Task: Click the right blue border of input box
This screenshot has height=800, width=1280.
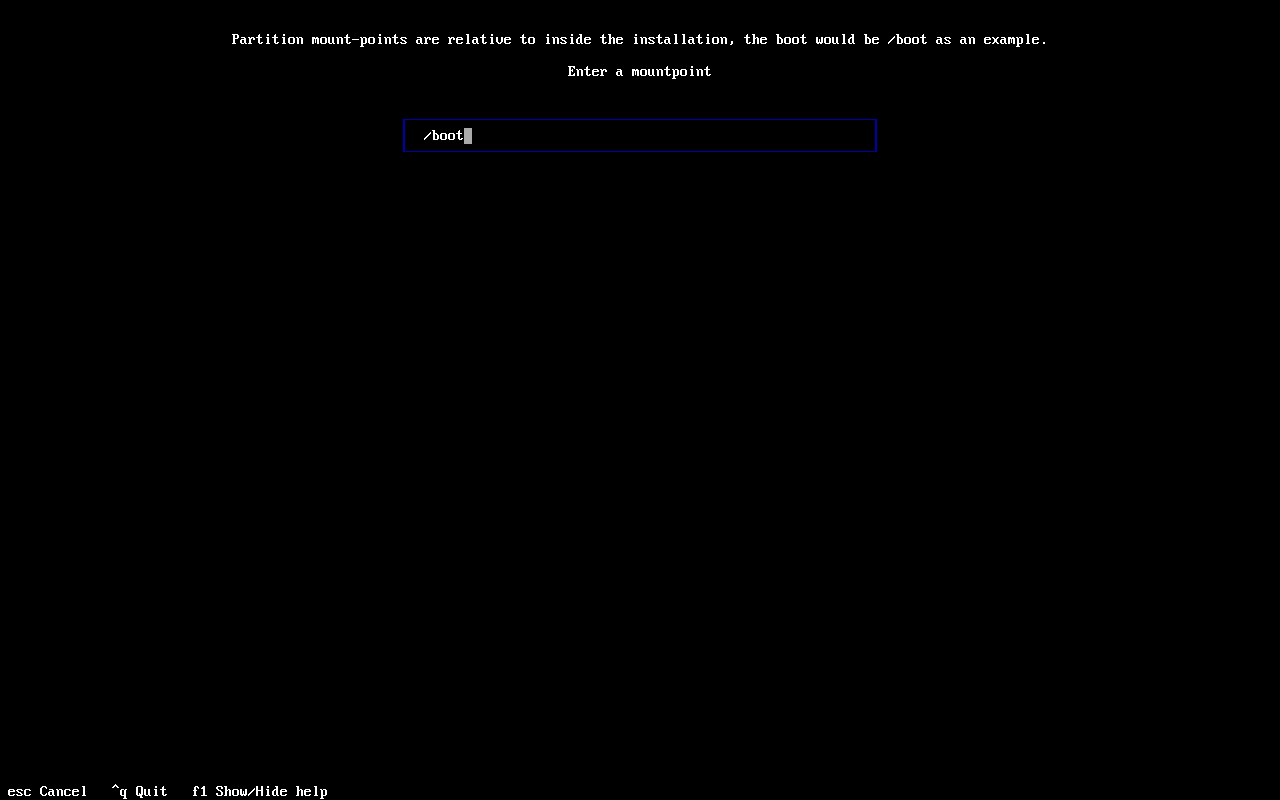Action: point(876,135)
